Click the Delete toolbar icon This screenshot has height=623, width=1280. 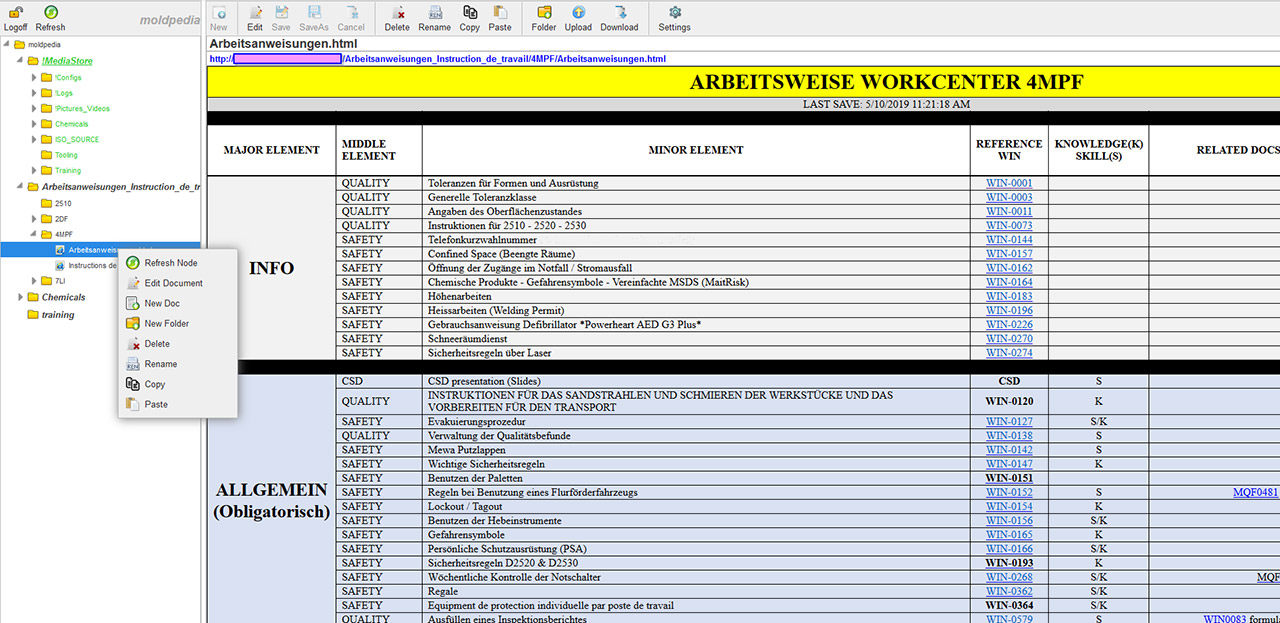[x=397, y=13]
